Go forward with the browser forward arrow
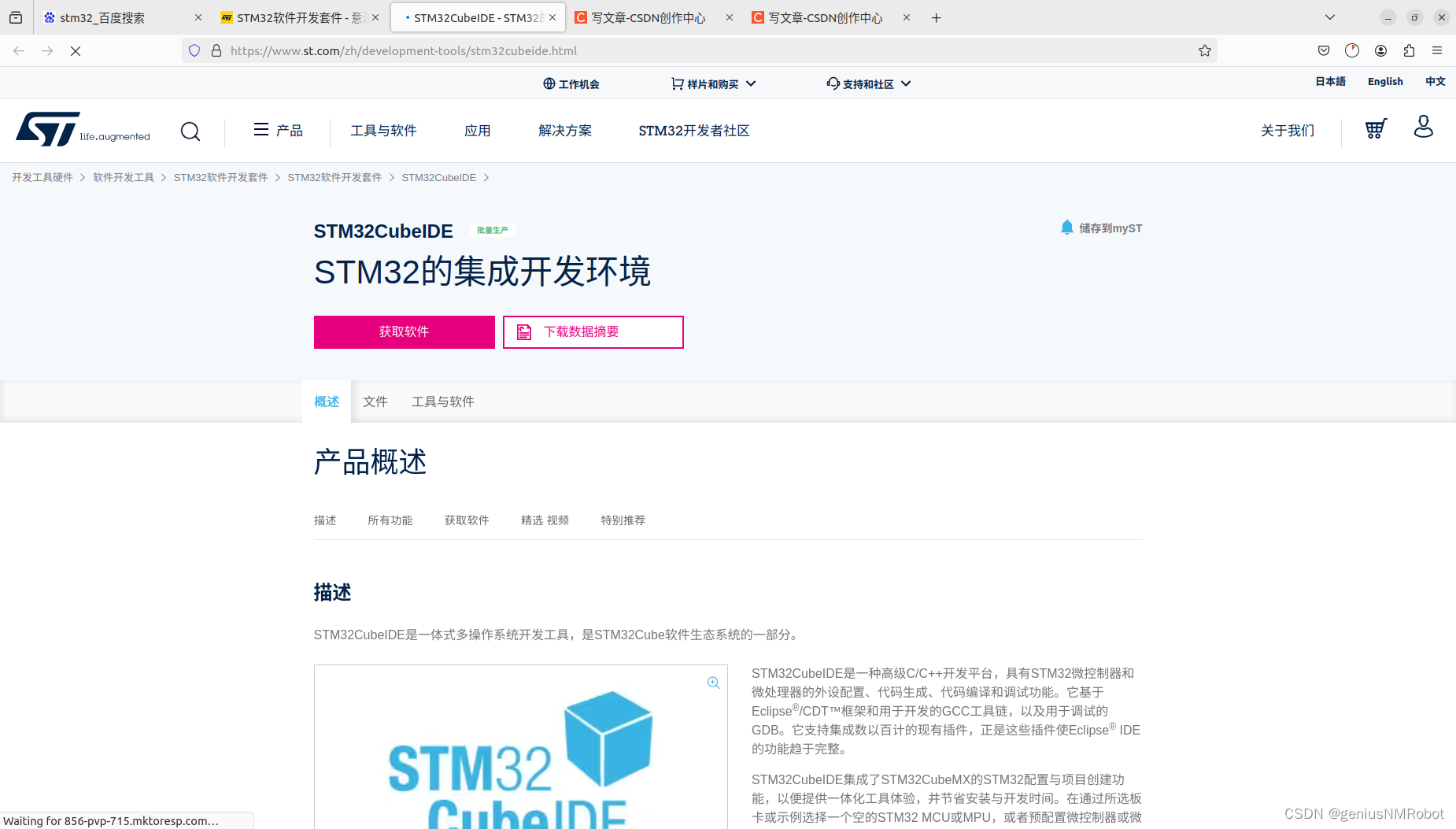Screen dimensions: 1456x829 47,50
